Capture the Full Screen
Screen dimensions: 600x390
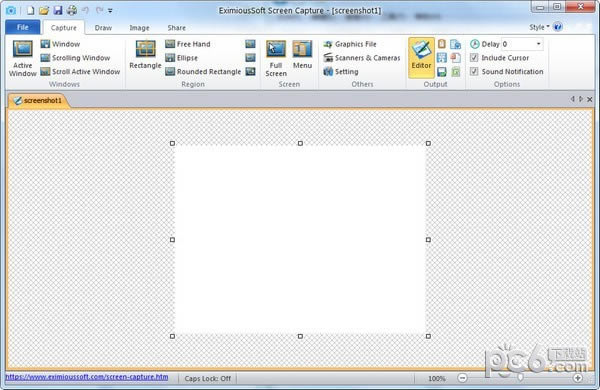point(276,58)
